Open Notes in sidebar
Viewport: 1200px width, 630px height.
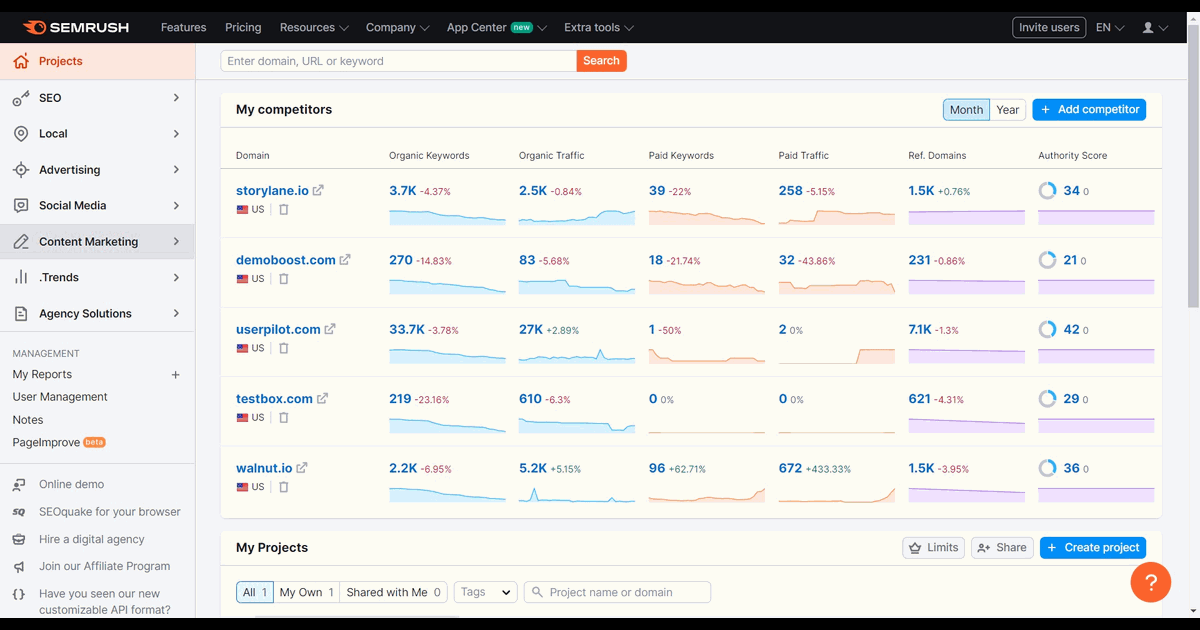pyautogui.click(x=28, y=420)
